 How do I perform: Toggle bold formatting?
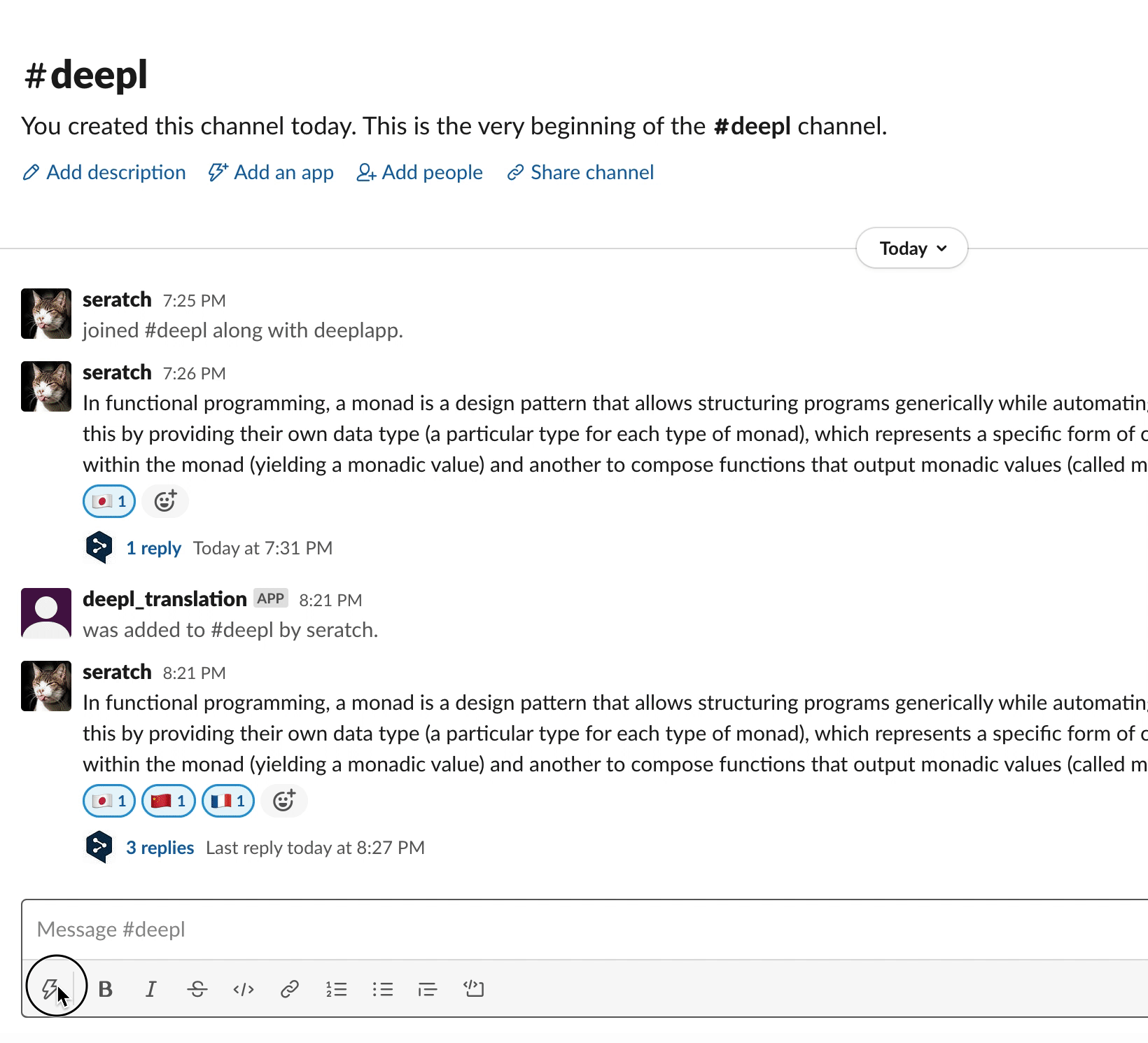tap(106, 989)
